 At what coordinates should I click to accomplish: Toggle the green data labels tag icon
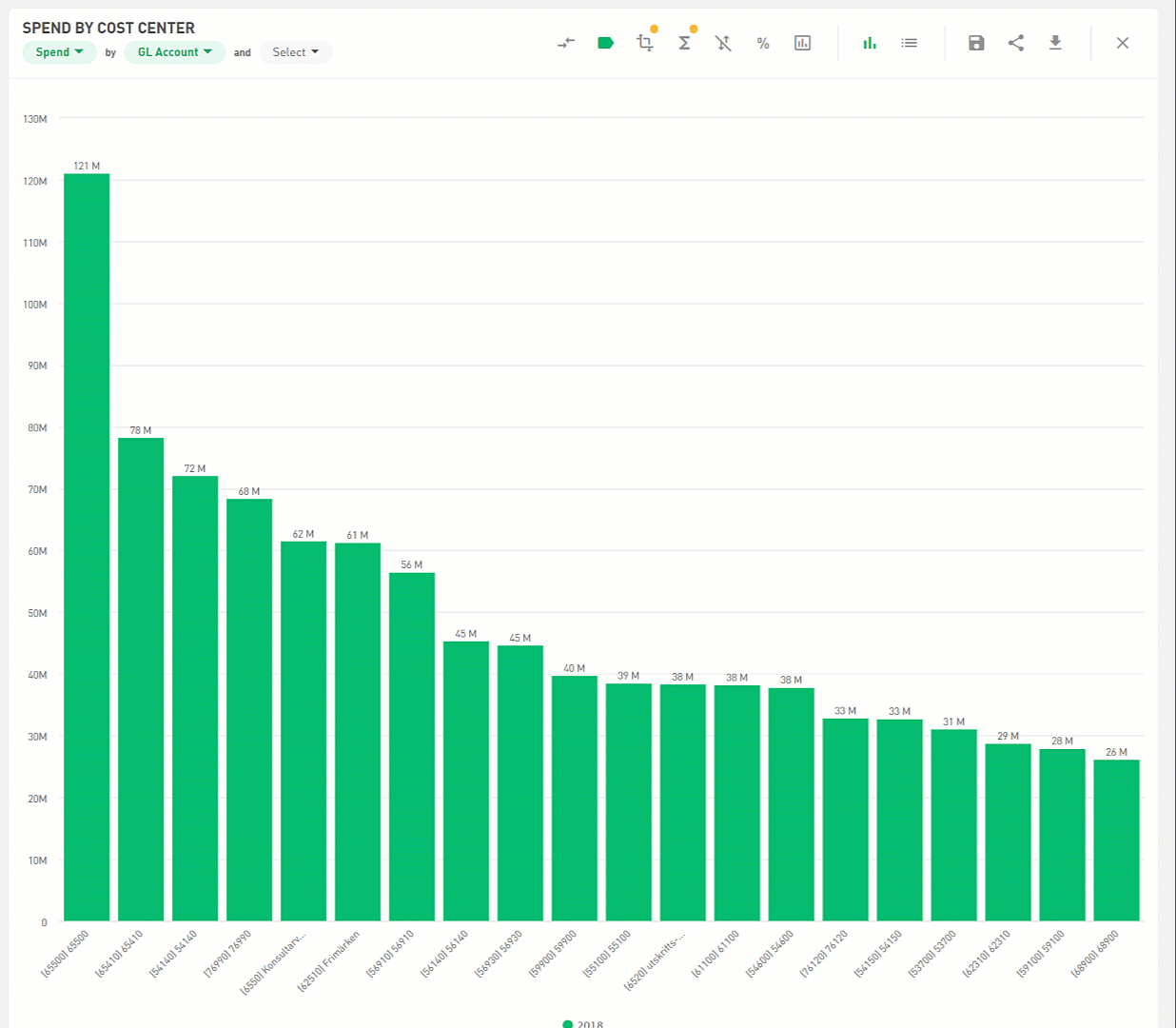coord(605,43)
